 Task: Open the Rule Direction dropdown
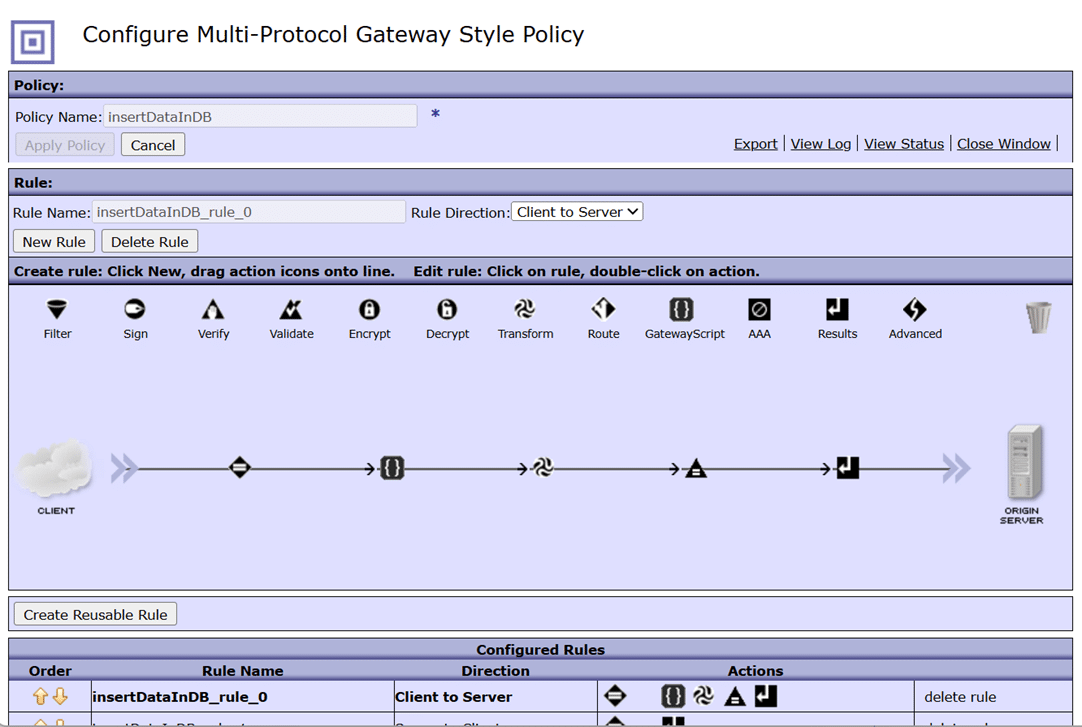(x=577, y=212)
